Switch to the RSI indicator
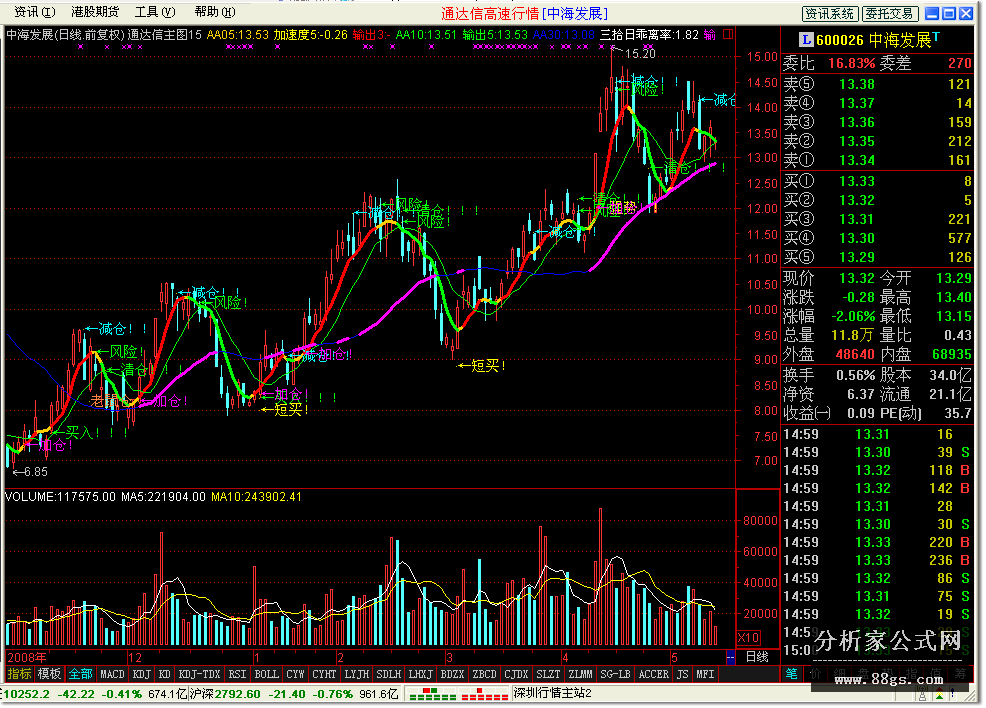 [x=237, y=674]
